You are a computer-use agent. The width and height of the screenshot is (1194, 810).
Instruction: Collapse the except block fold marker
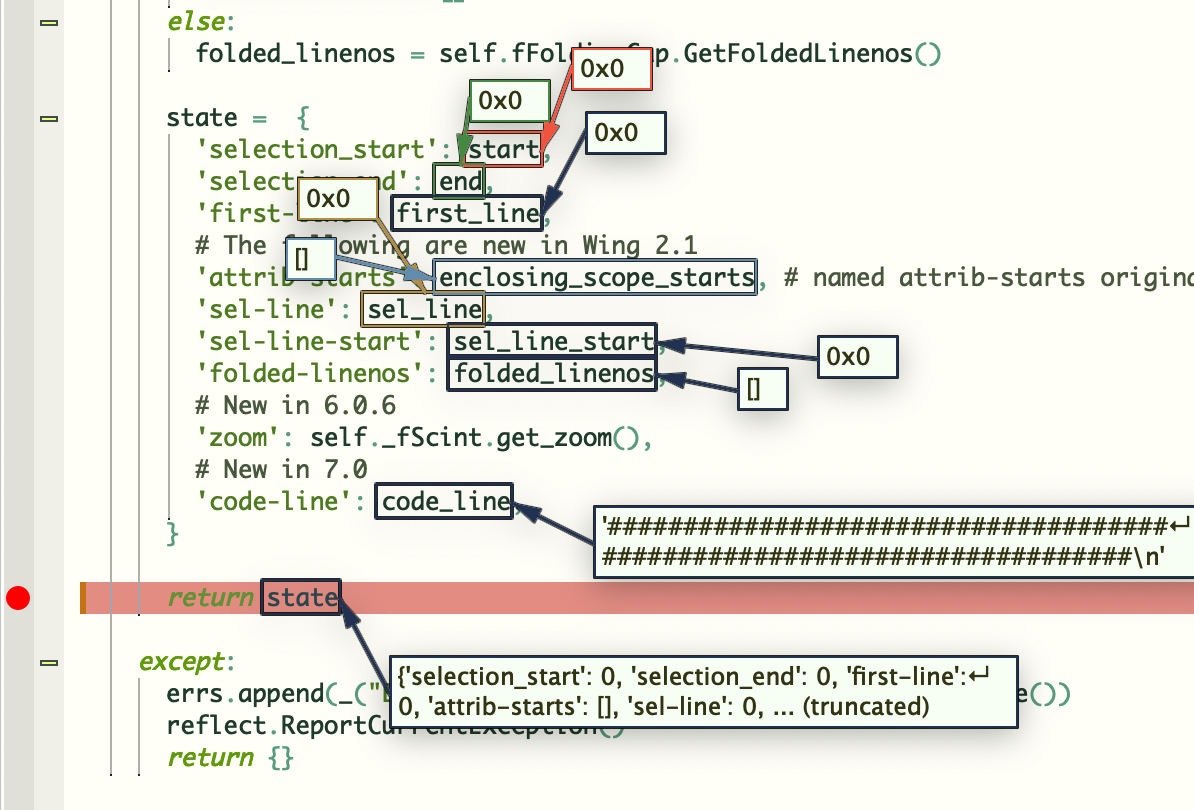click(x=49, y=662)
